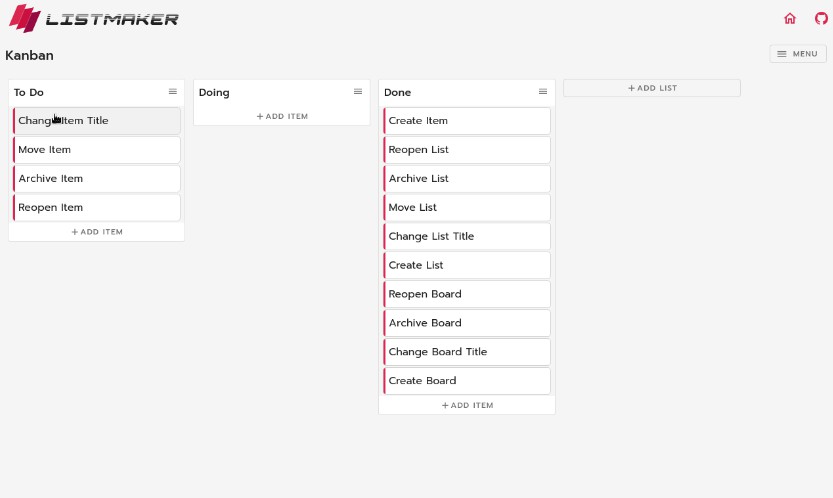Image resolution: width=833 pixels, height=498 pixels.
Task: Click Add List button
Action: pos(652,88)
